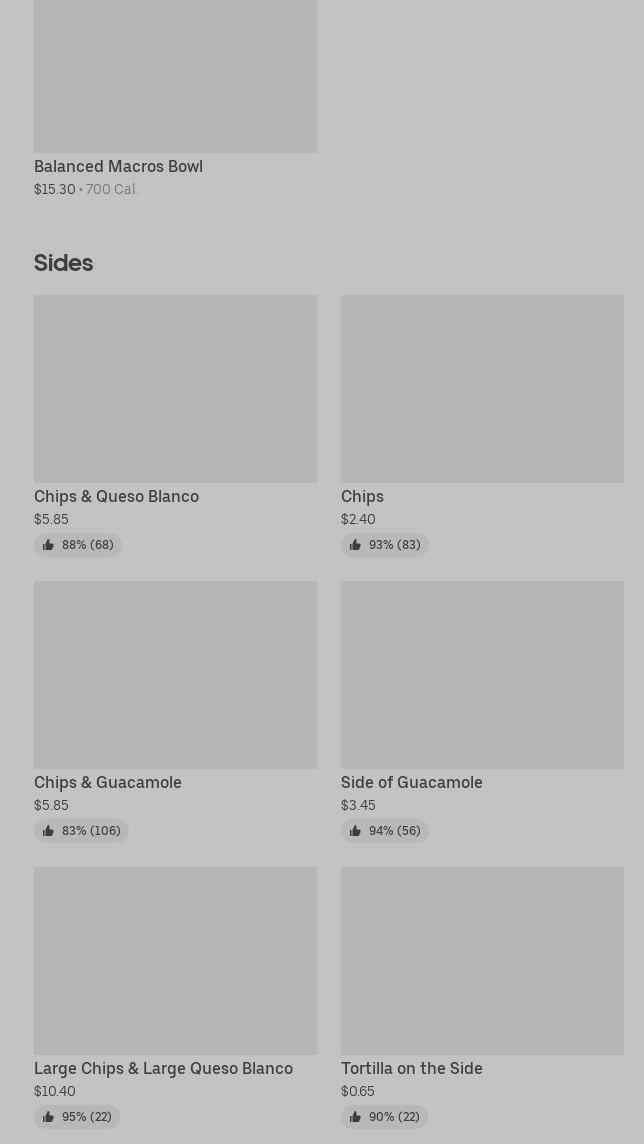The width and height of the screenshot is (644, 1144).
Task: Choose the Chips & Guacamole title
Action: click(x=108, y=783)
